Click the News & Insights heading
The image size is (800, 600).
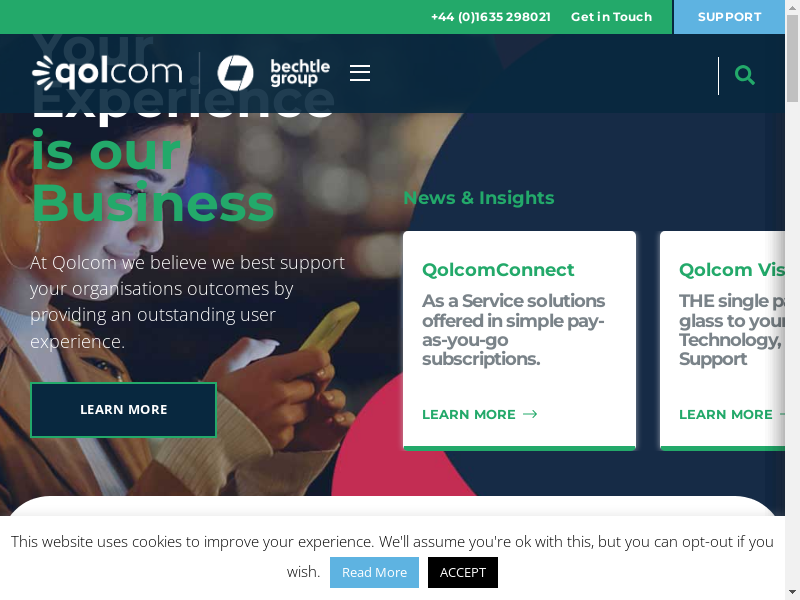pos(479,197)
